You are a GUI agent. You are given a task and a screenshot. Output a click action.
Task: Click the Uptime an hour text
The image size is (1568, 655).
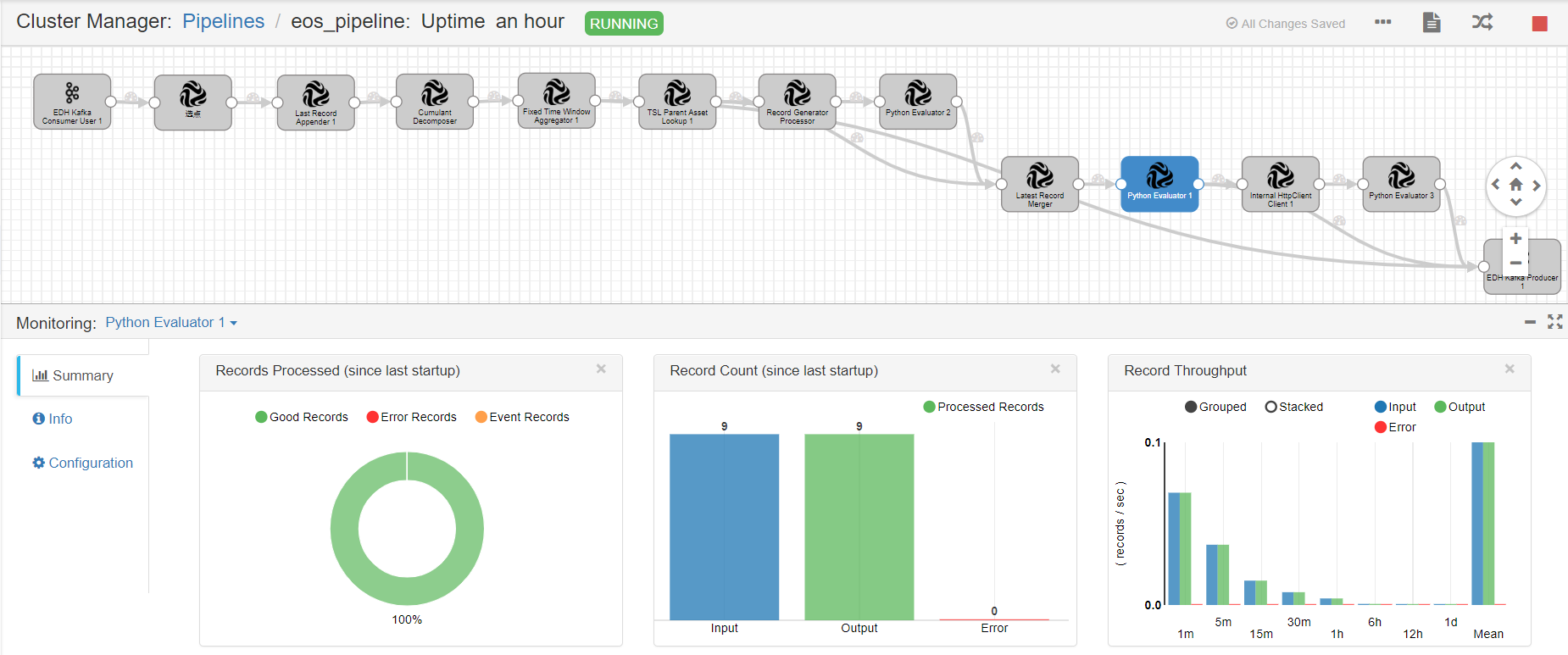pos(492,21)
